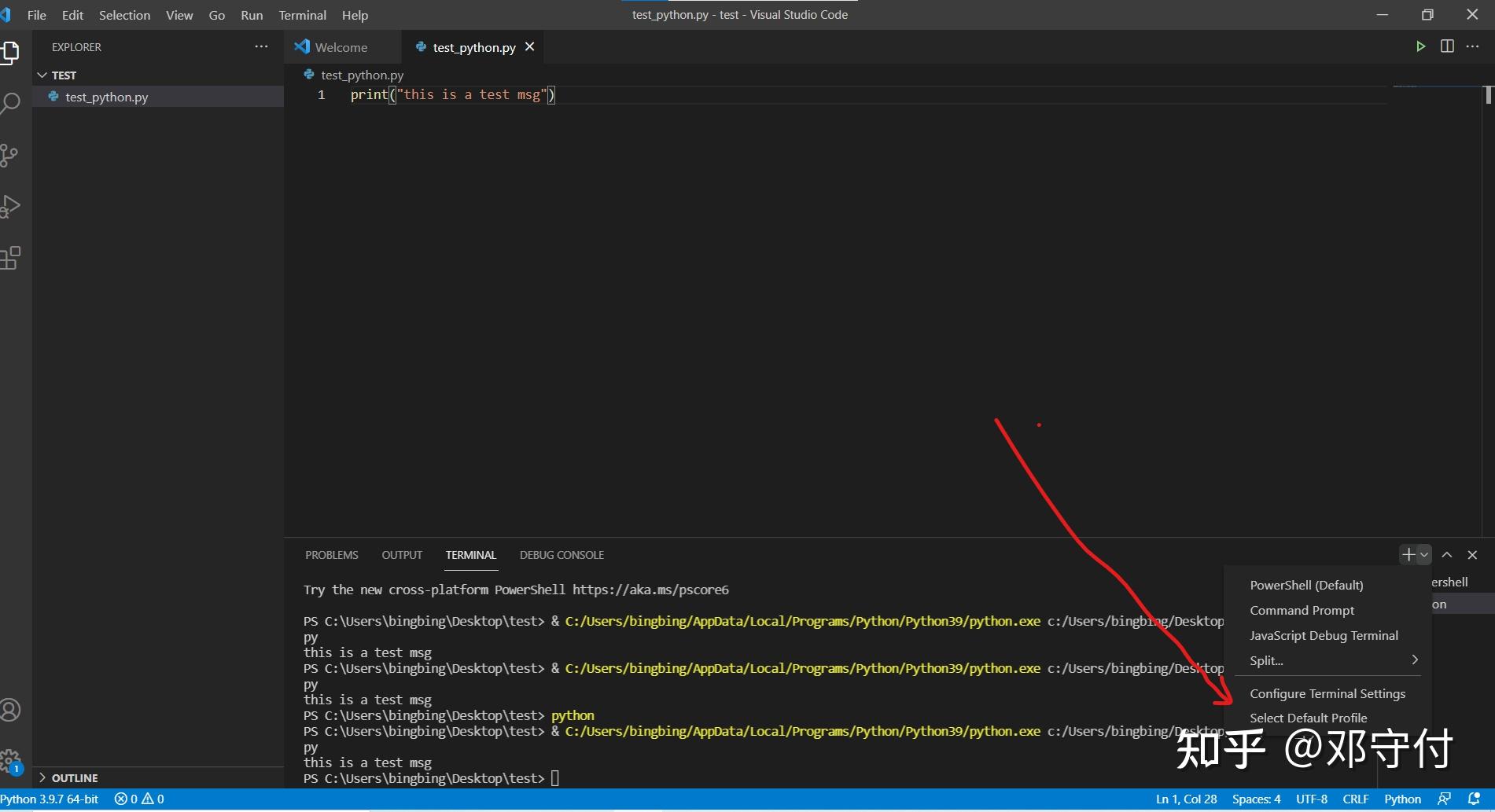The width and height of the screenshot is (1495, 812).
Task: Click Python 3.9.7 64-bit interpreter selector
Action: (x=50, y=799)
